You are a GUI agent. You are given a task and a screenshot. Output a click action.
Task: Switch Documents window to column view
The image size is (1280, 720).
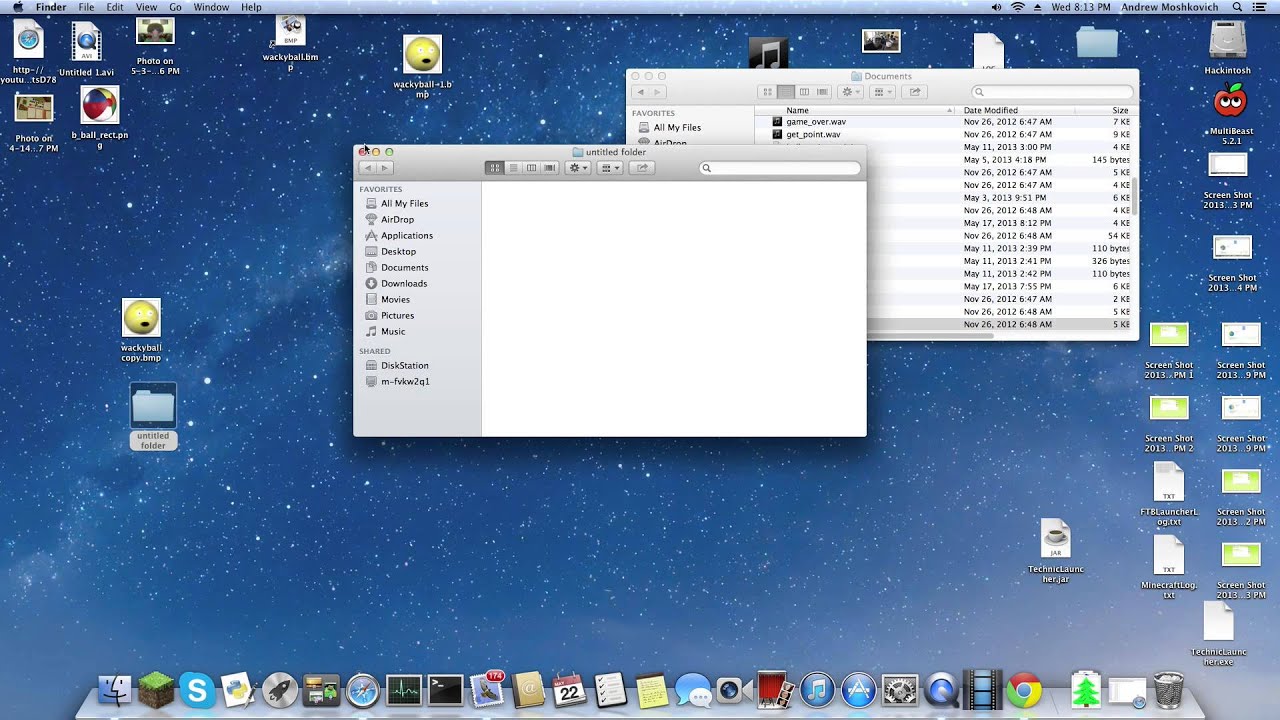[804, 92]
